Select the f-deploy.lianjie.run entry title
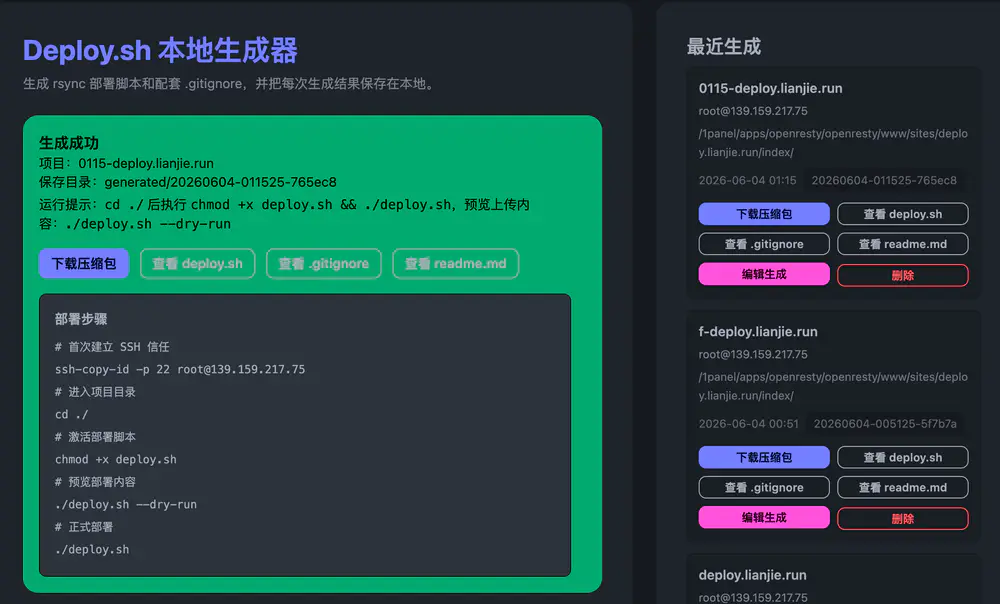1000x604 pixels. (x=758, y=332)
